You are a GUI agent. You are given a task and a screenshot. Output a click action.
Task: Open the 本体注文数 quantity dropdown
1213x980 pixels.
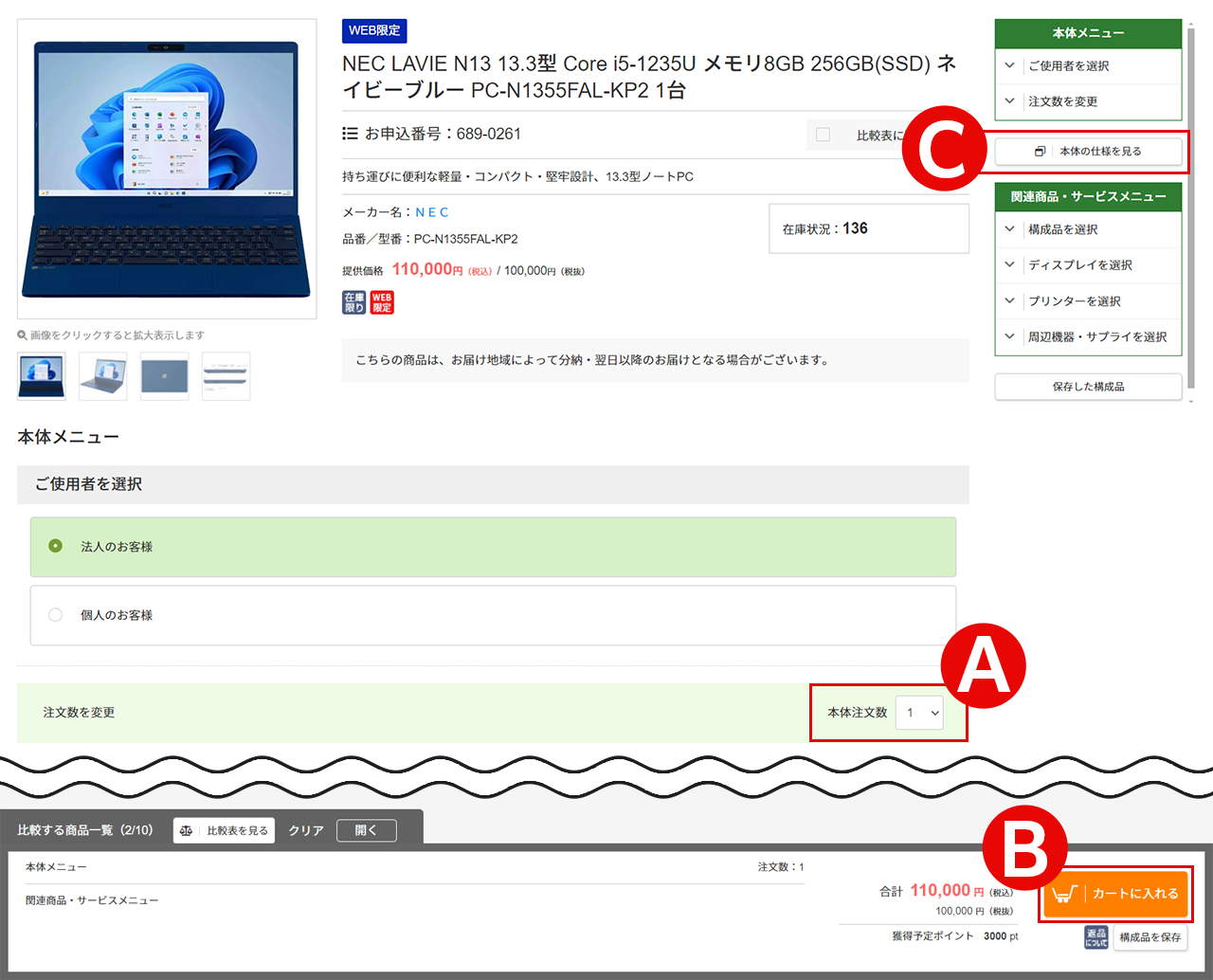click(x=920, y=713)
